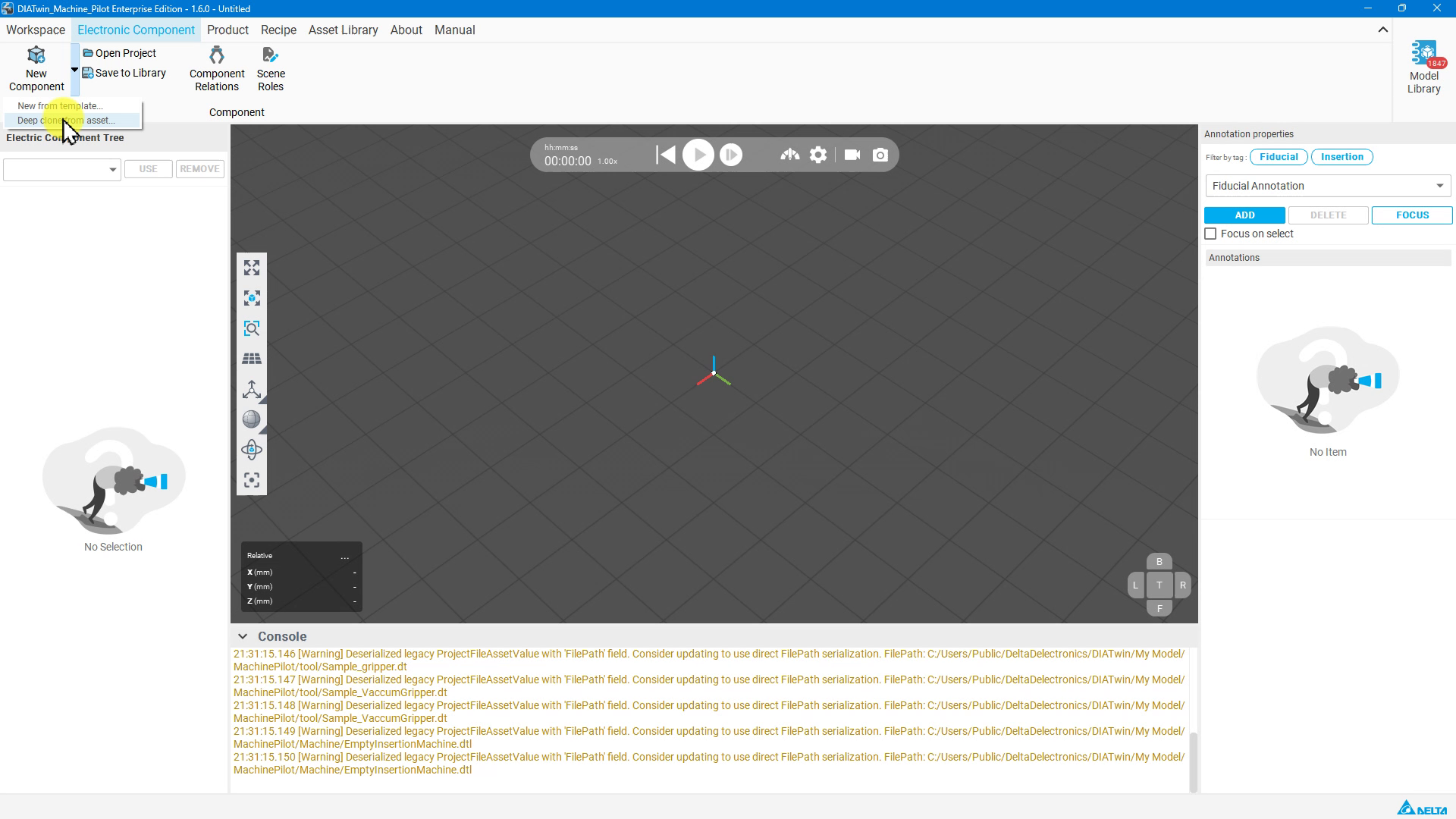Click the DELETE annotation button
1456x819 pixels.
1328,215
